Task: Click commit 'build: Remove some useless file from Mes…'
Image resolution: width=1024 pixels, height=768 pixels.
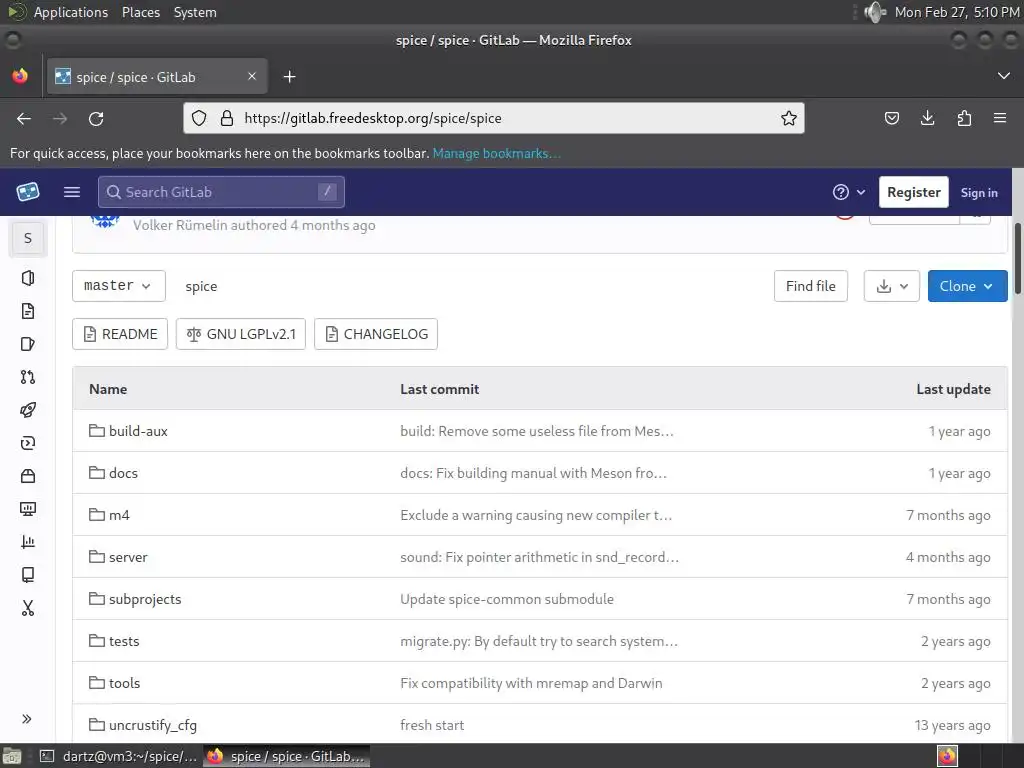Action: tap(537, 431)
